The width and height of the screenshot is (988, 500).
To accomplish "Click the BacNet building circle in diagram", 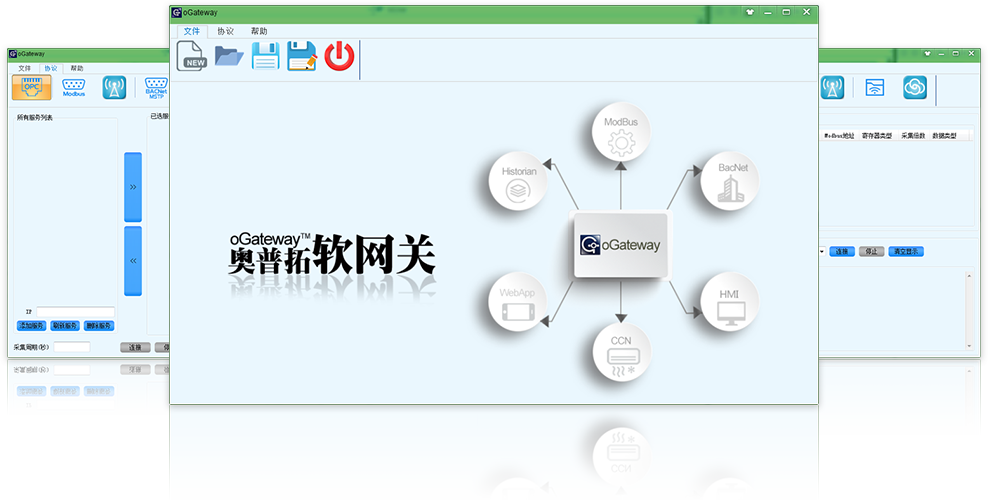I will 730,180.
